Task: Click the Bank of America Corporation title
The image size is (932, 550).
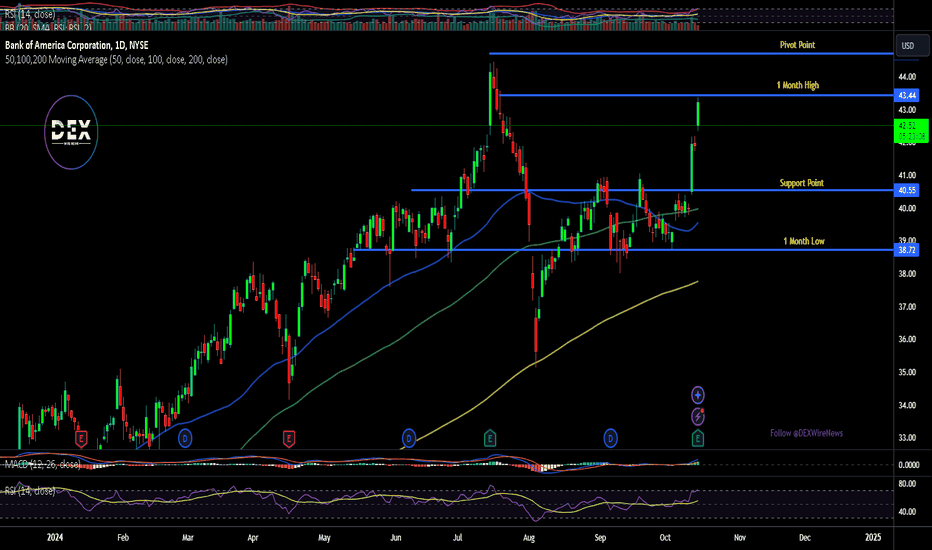Action: tap(77, 45)
